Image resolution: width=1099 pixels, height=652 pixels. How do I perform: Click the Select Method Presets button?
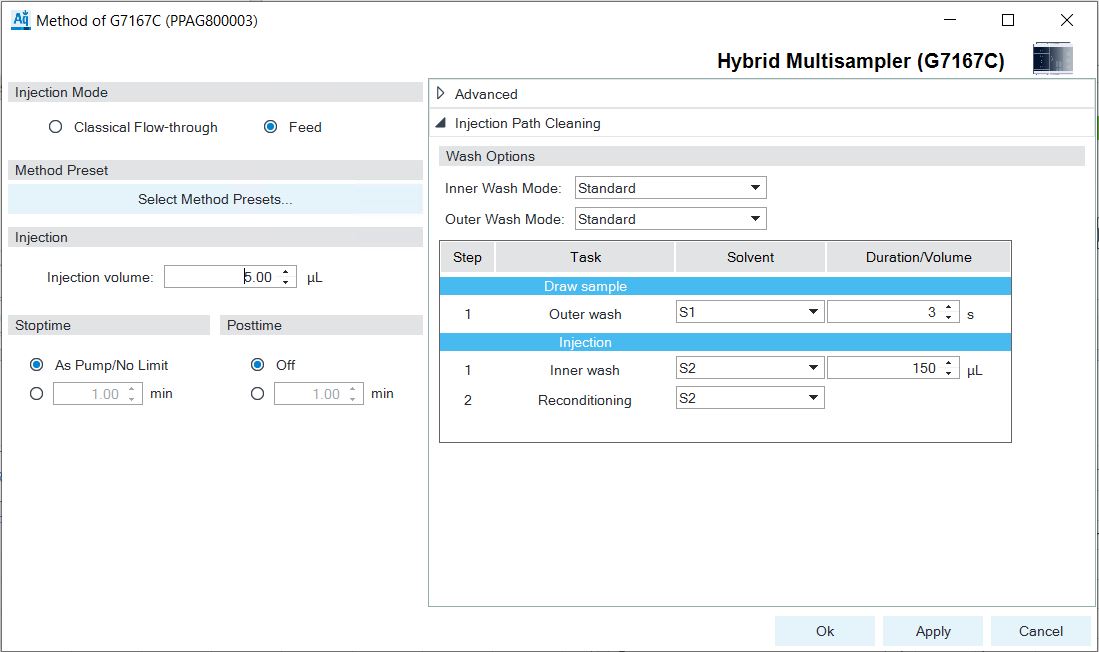tap(215, 199)
